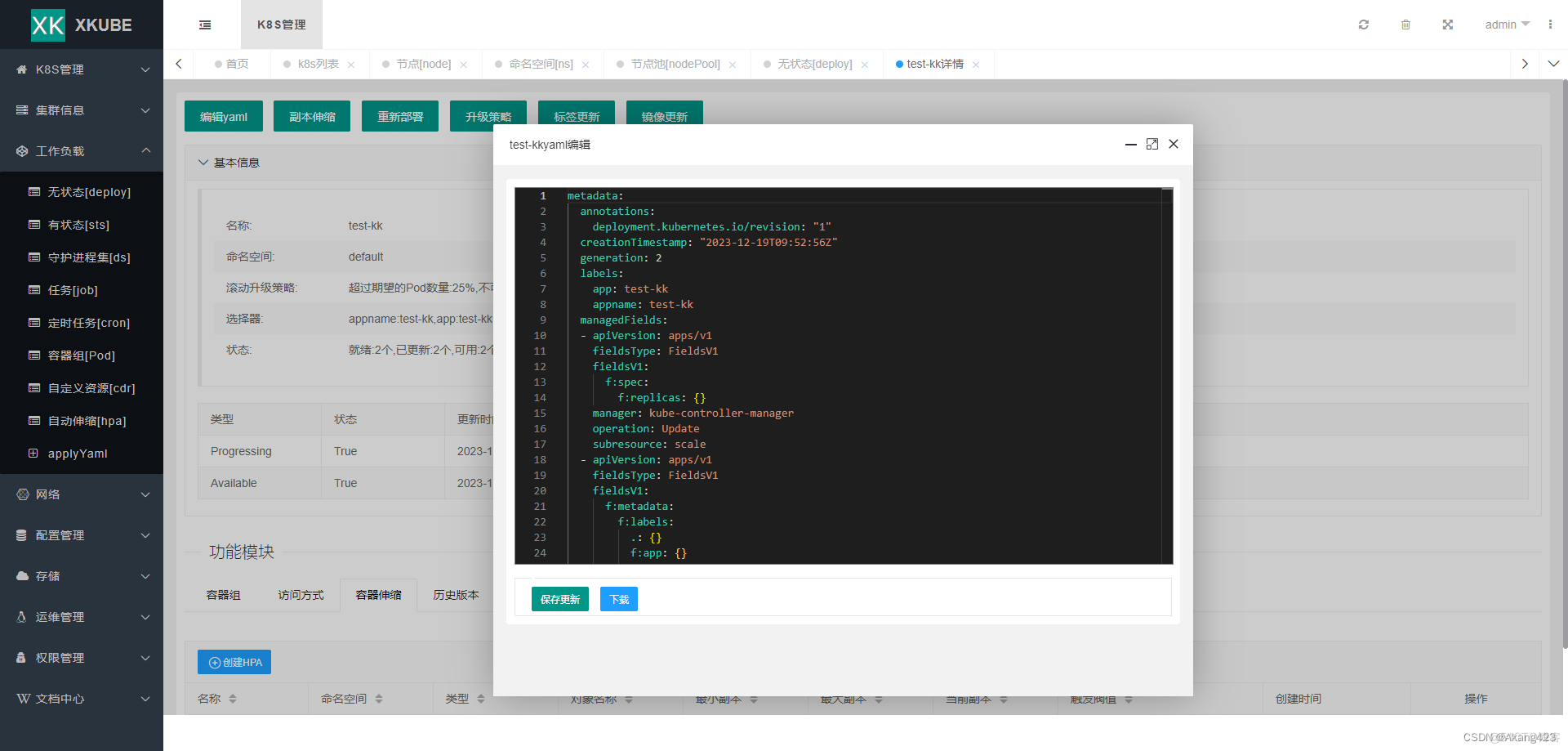Collapse the 工作负载 sidebar menu
The image size is (1568, 751).
point(82,151)
